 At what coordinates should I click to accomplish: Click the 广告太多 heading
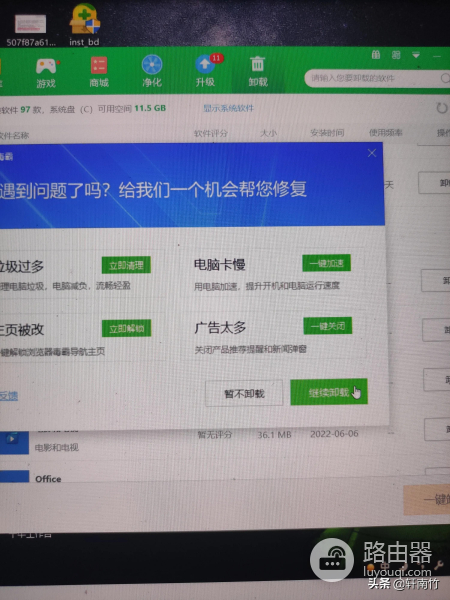220,328
